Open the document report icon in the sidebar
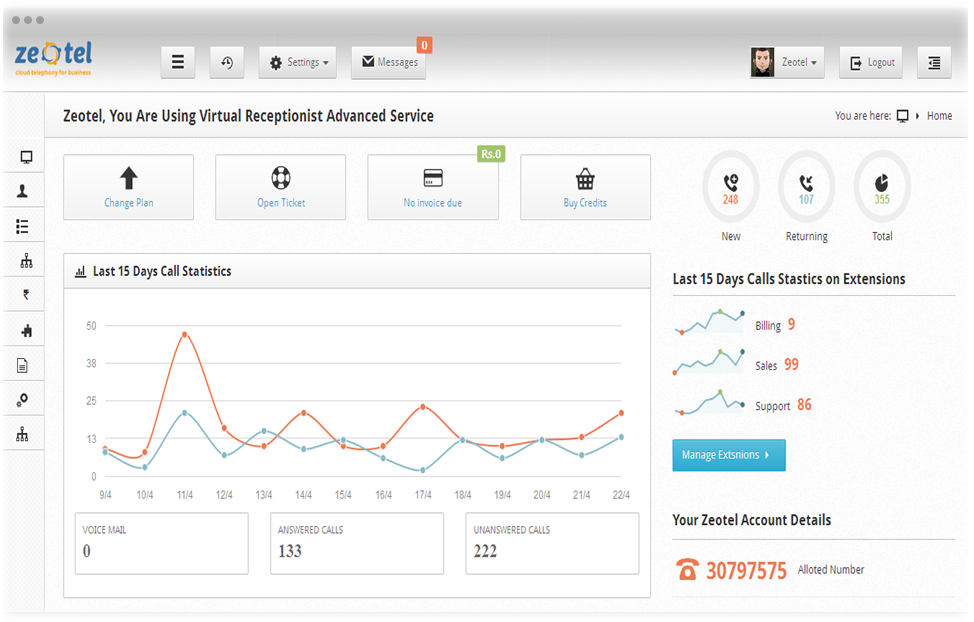Screen dimensions: 974x622 tap(22, 365)
